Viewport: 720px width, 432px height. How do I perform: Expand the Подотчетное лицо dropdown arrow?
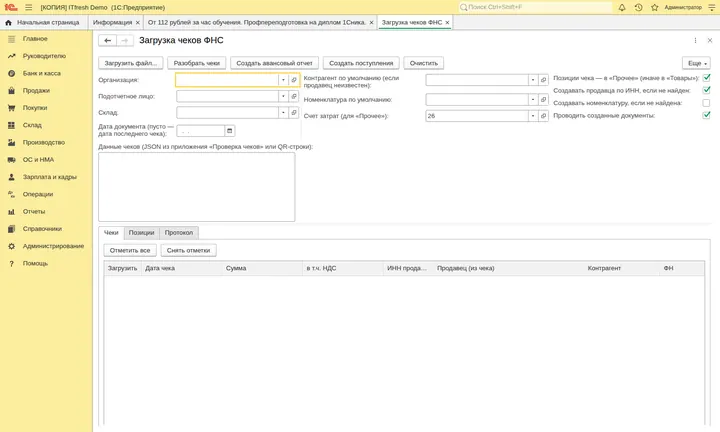point(283,96)
